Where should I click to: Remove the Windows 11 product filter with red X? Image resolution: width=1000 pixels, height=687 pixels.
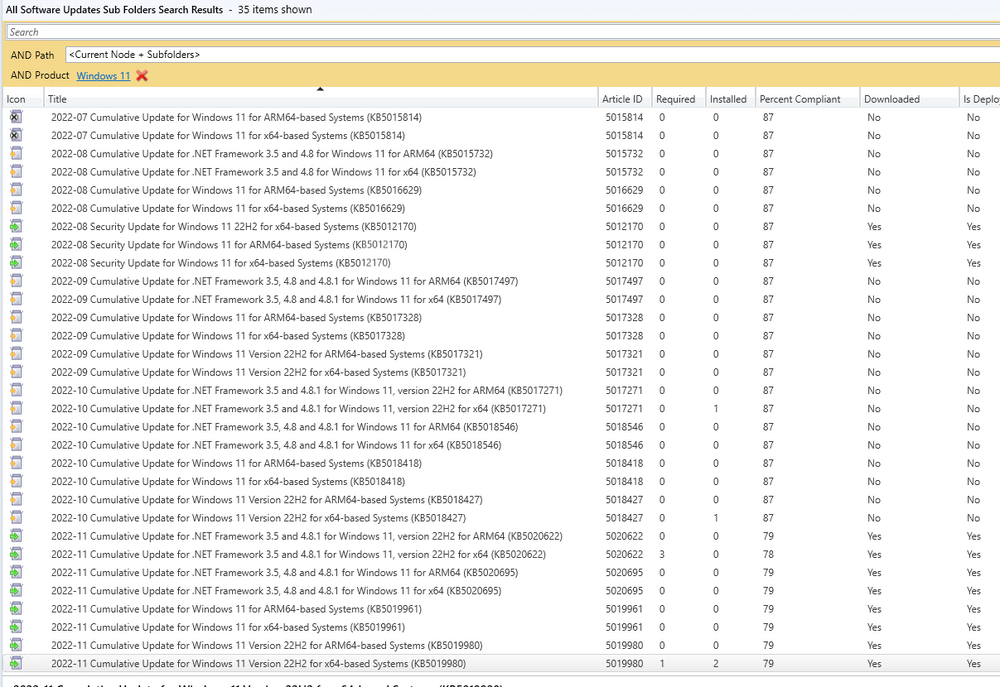click(x=142, y=75)
